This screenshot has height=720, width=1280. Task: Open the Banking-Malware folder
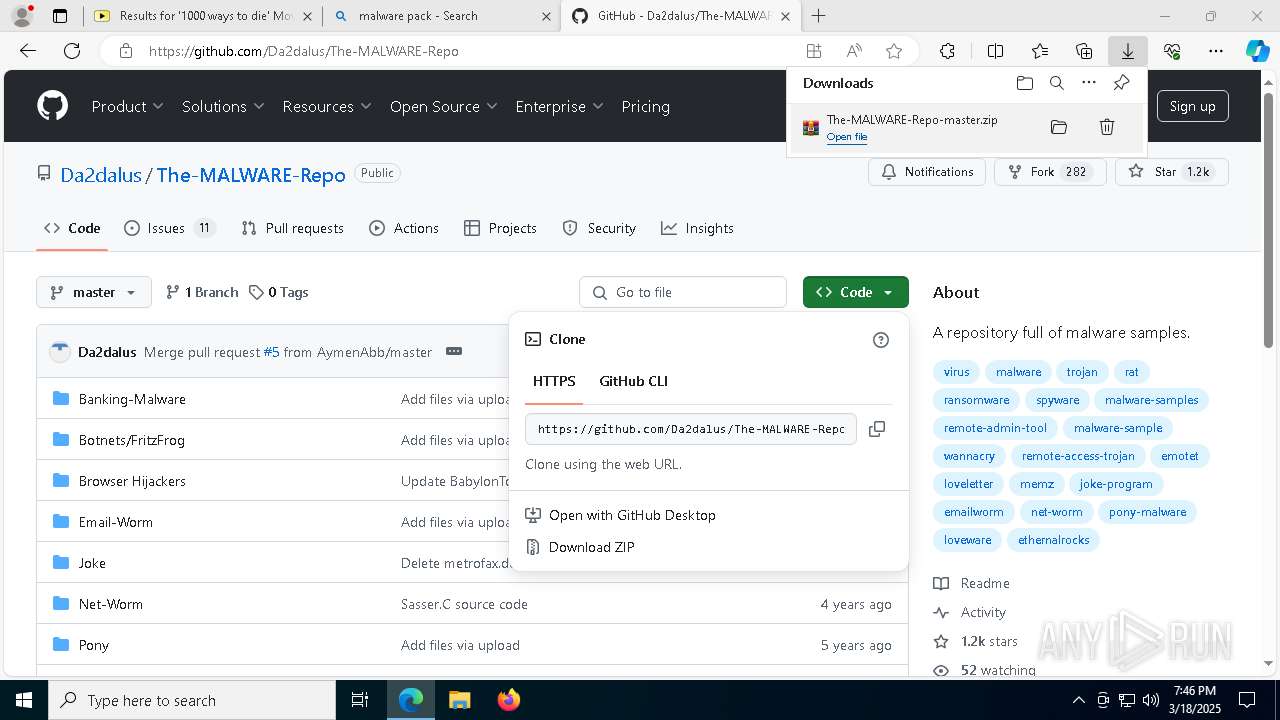[132, 399]
